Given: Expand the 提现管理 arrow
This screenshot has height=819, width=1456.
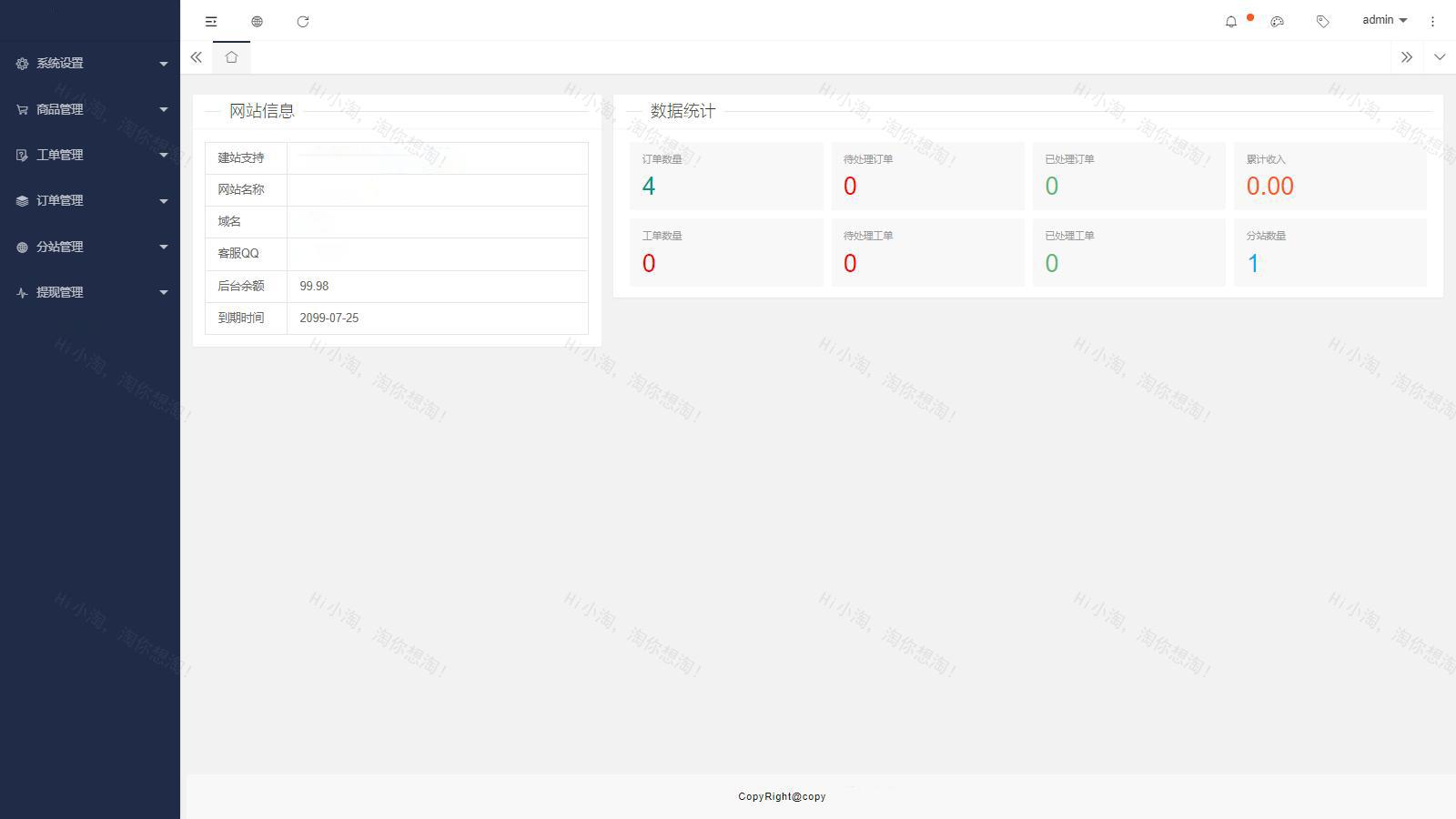Looking at the screenshot, I should click(164, 292).
